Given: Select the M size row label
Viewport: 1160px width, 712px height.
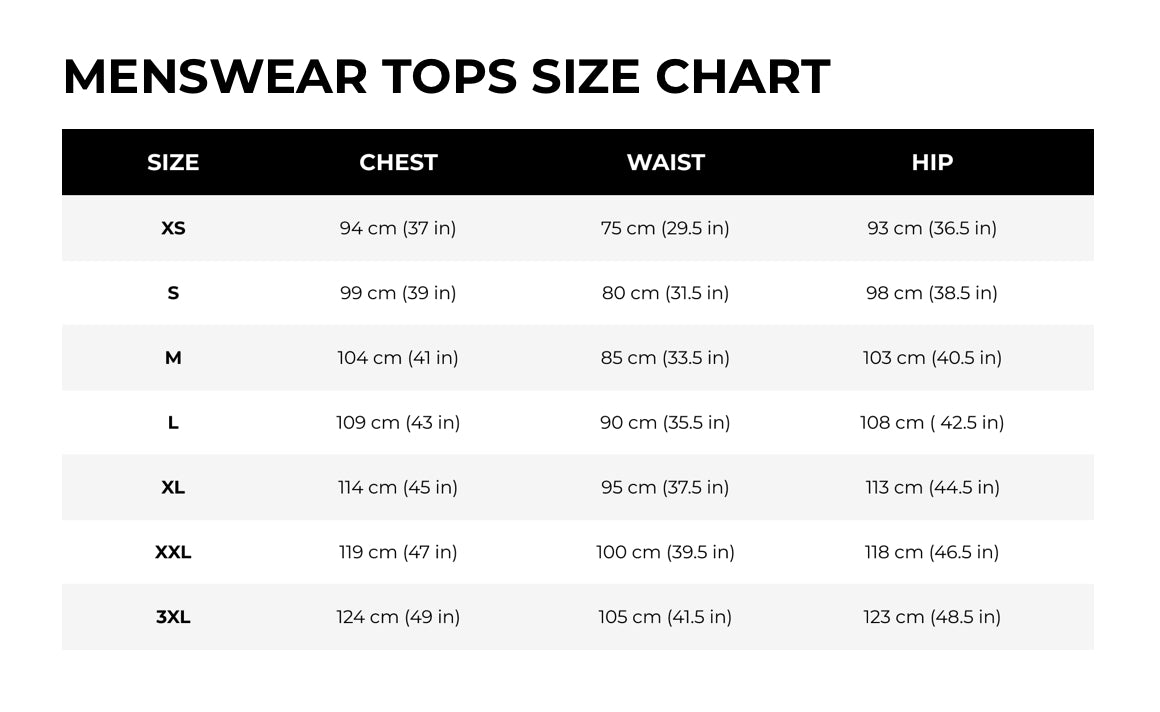Looking at the screenshot, I should pyautogui.click(x=173, y=358).
